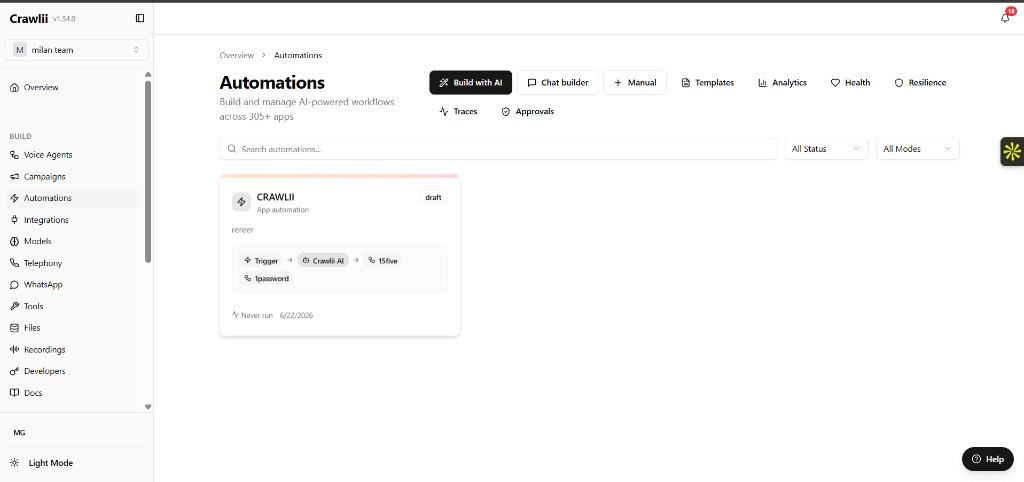
Task: Click the Models icon
Action: [x=14, y=241]
